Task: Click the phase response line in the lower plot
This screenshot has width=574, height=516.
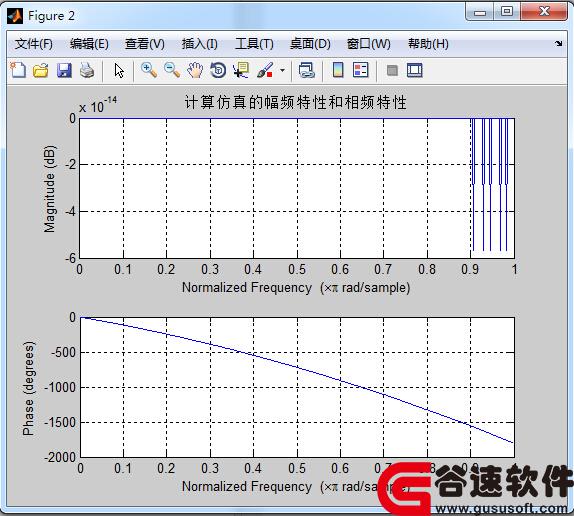Action: pos(297,367)
